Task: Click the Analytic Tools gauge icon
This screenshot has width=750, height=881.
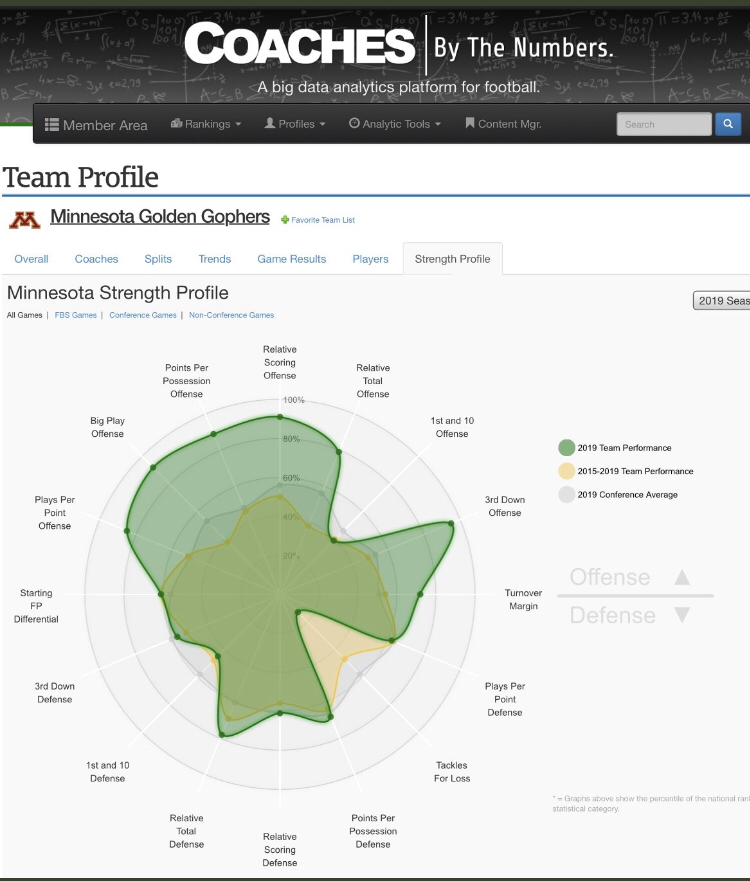Action: (354, 123)
